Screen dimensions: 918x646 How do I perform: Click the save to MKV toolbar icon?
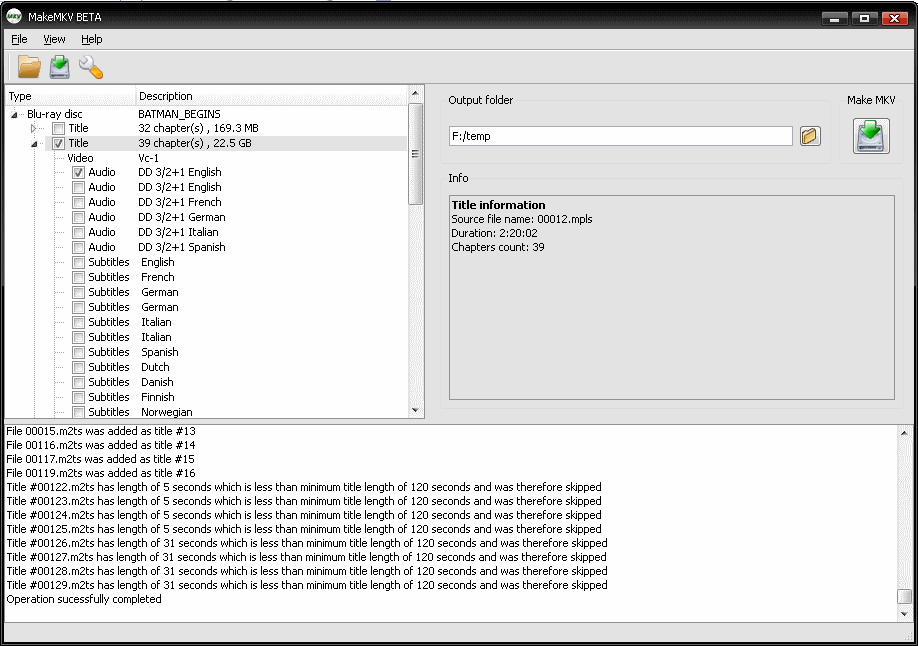(x=60, y=67)
